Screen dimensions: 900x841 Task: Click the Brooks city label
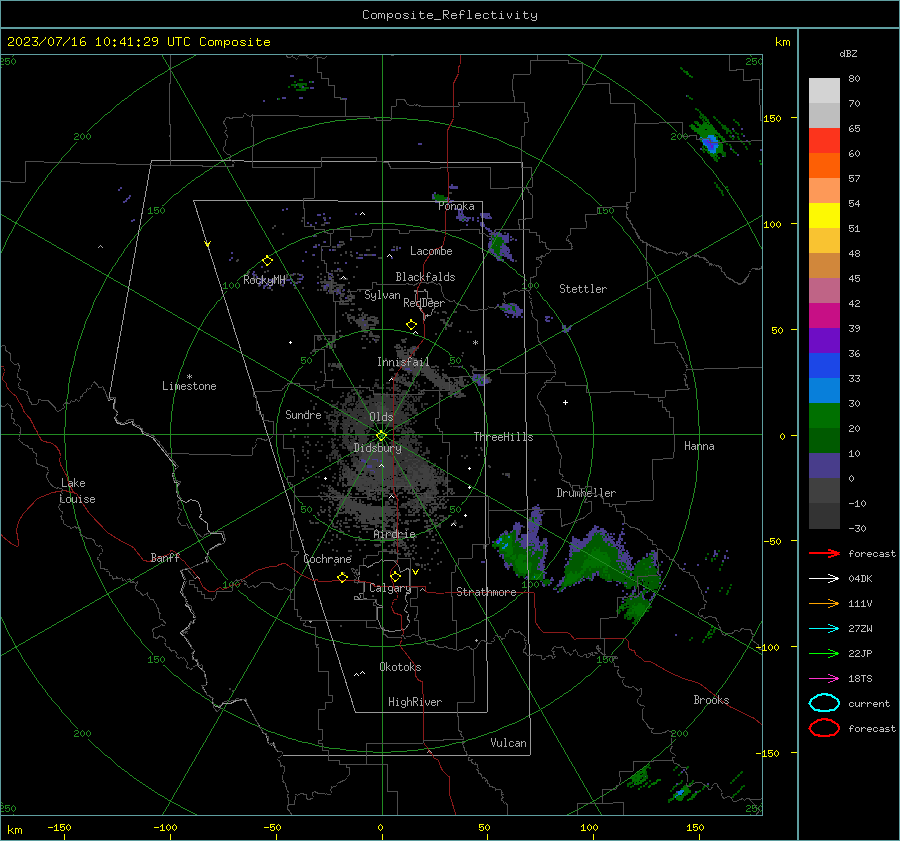[711, 700]
